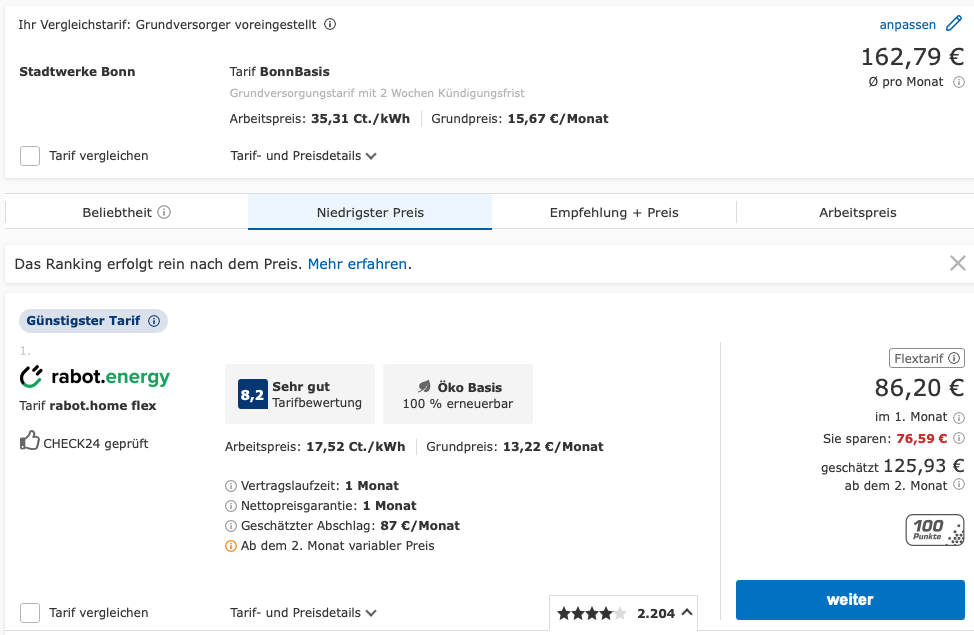Open info icon on Beliebtheit tab
The width and height of the screenshot is (974, 635).
164,212
